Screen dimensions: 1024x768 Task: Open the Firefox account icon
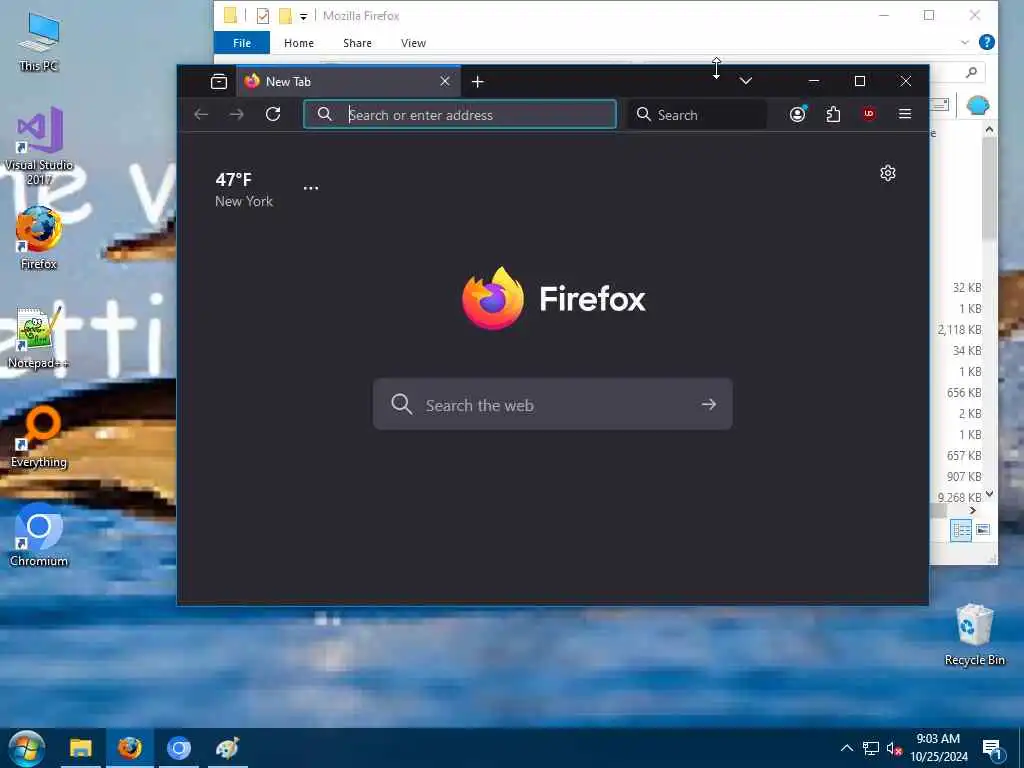[797, 114]
